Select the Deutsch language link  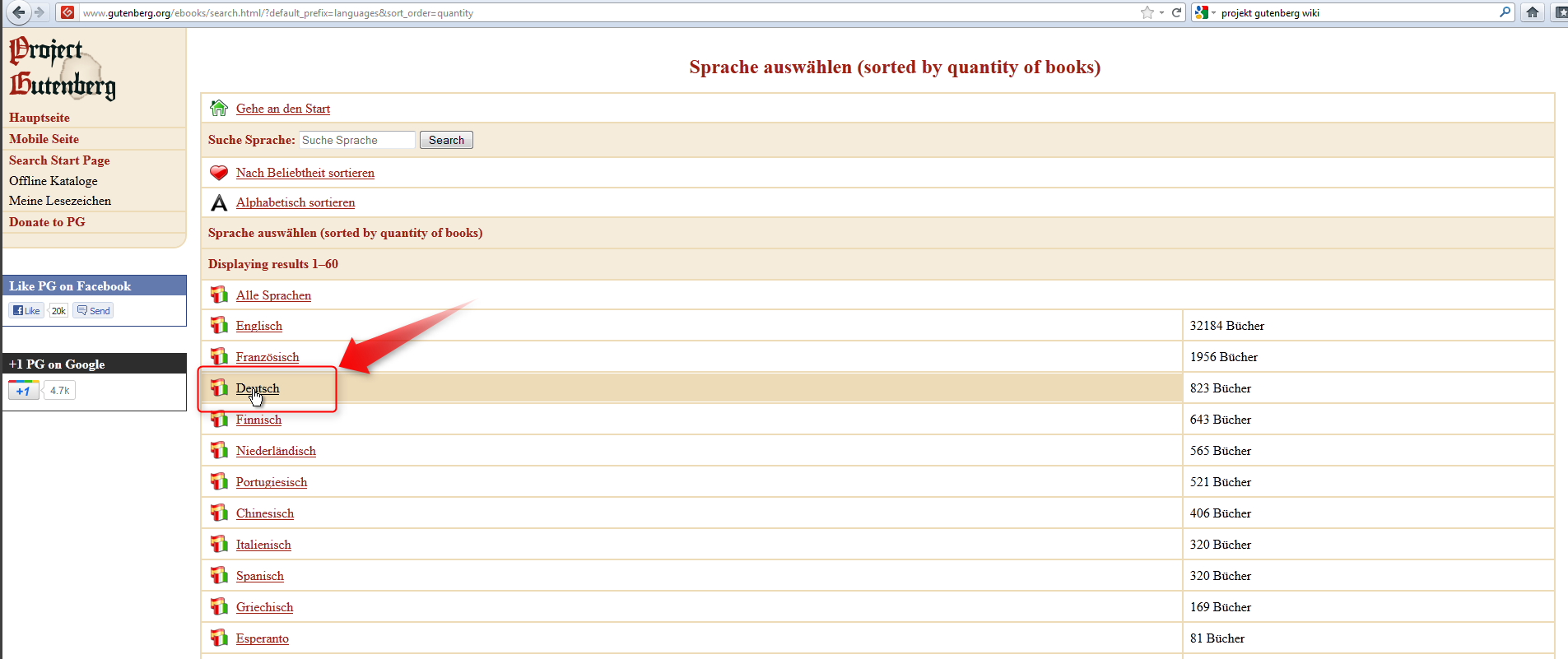(x=258, y=388)
